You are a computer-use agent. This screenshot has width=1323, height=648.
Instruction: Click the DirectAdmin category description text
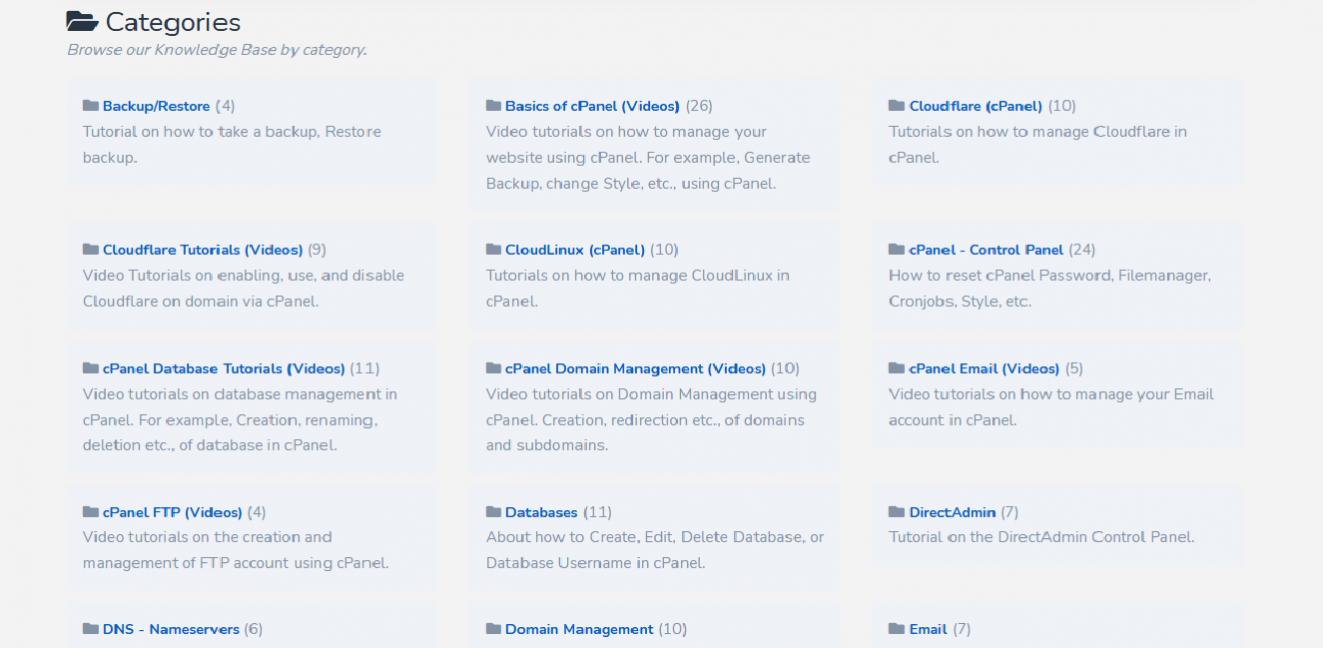point(1041,537)
